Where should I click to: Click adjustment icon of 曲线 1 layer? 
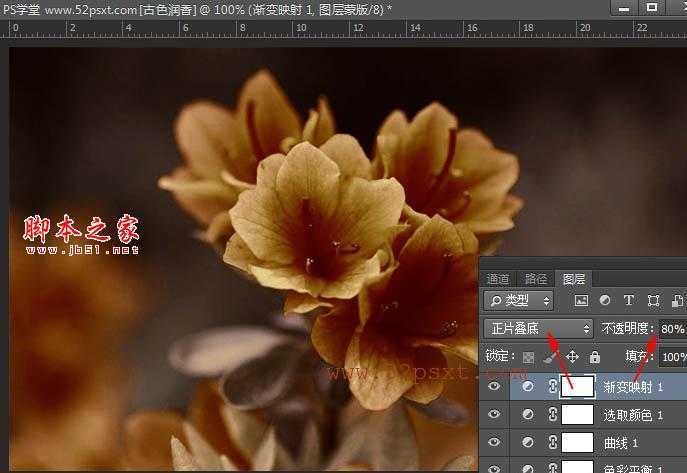528,442
